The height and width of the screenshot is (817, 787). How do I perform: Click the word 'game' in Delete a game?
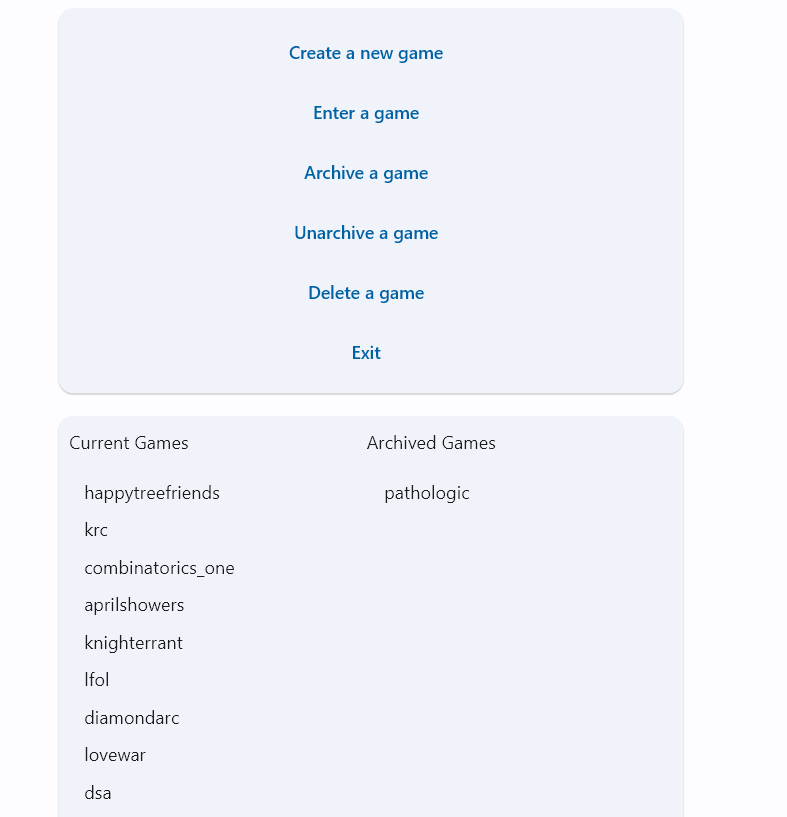(x=401, y=294)
